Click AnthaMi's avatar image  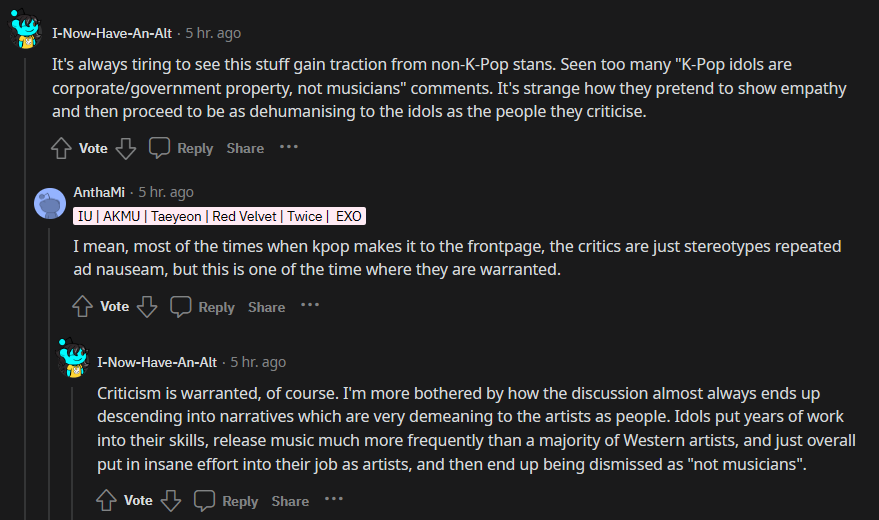(50, 204)
